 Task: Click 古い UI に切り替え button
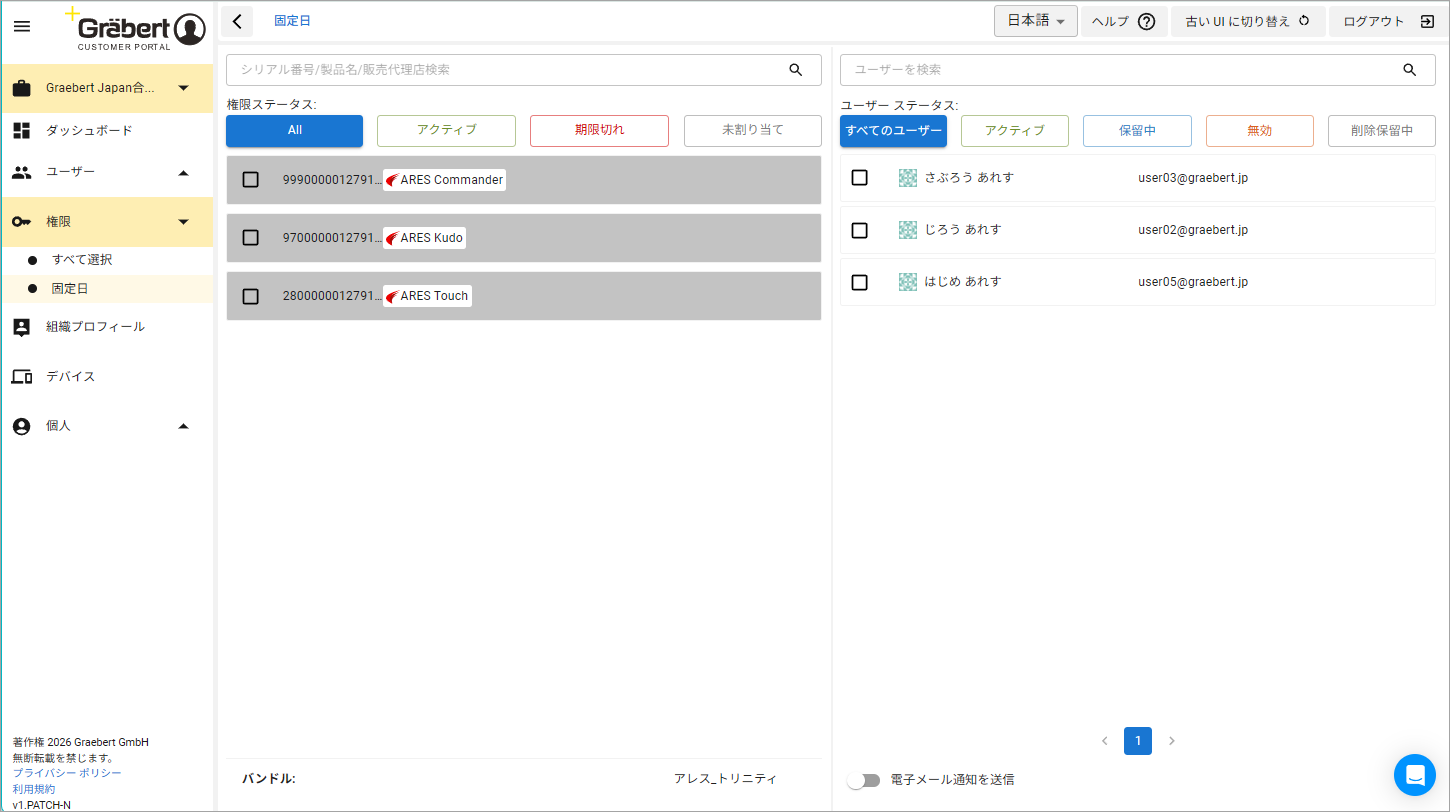1248,21
